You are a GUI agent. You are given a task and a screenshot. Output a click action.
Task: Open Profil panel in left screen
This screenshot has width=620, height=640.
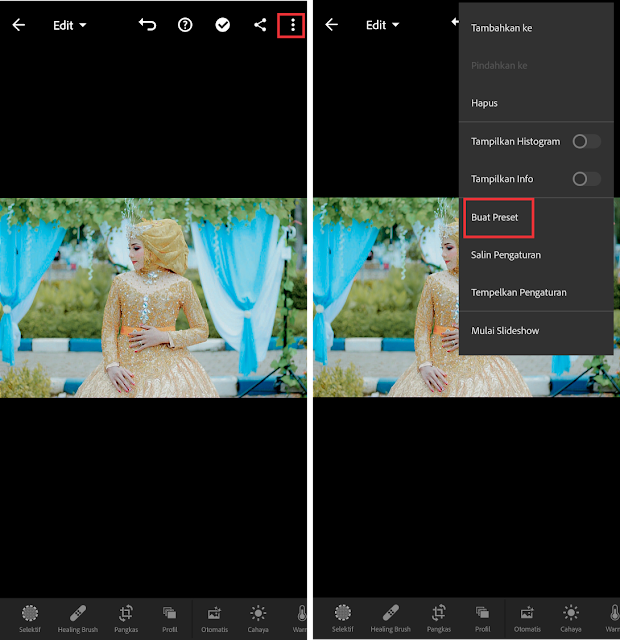169,618
